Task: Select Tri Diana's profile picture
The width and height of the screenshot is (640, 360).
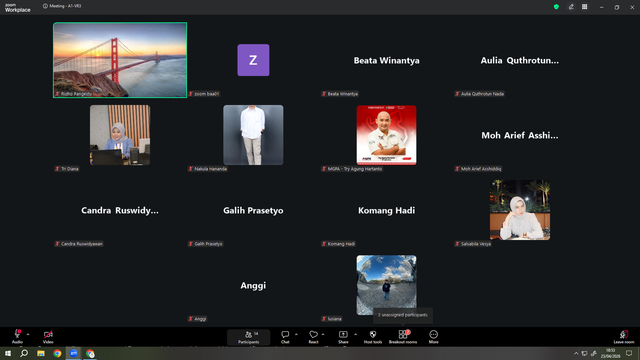Action: click(x=120, y=135)
